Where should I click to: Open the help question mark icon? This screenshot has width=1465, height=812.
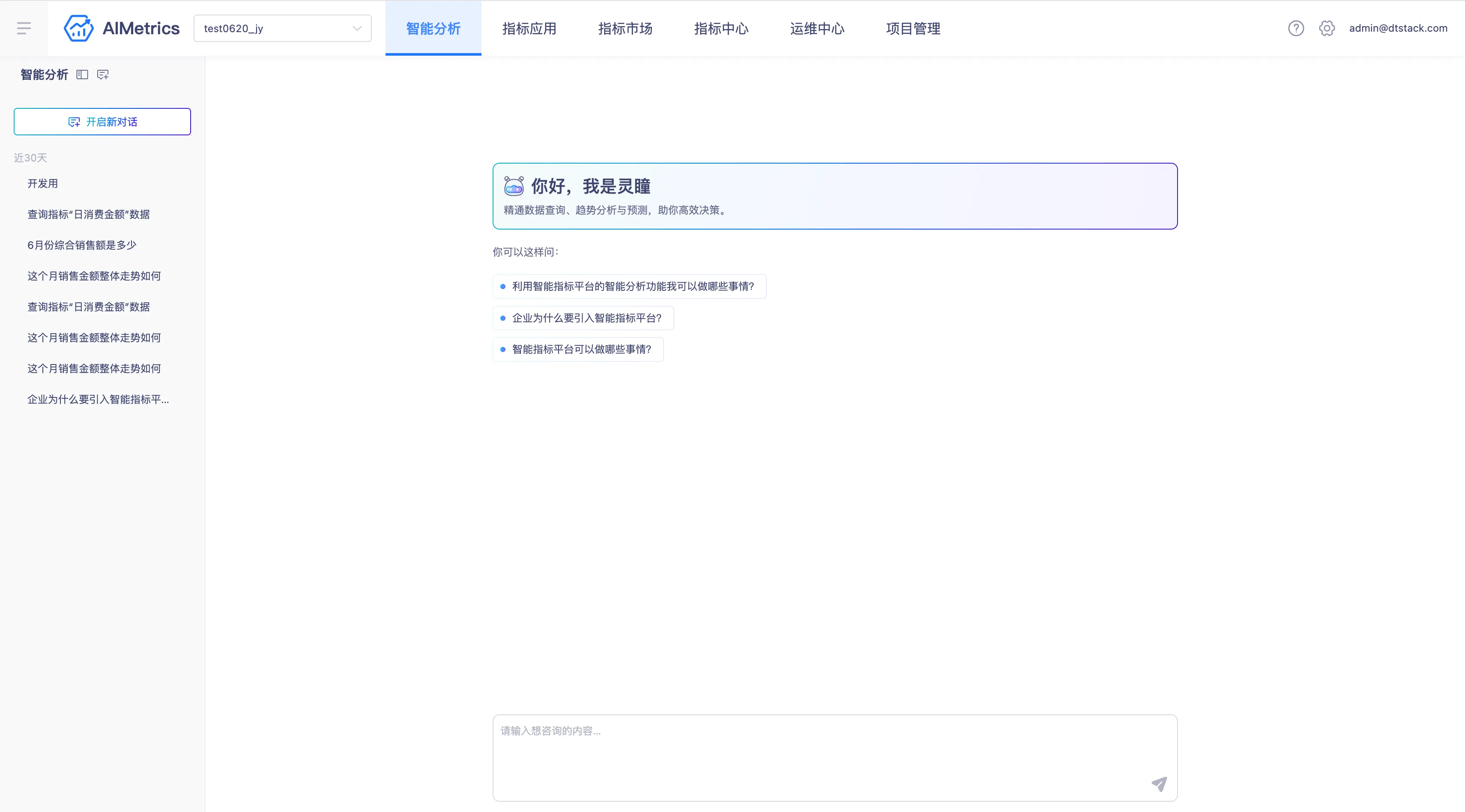1295,28
